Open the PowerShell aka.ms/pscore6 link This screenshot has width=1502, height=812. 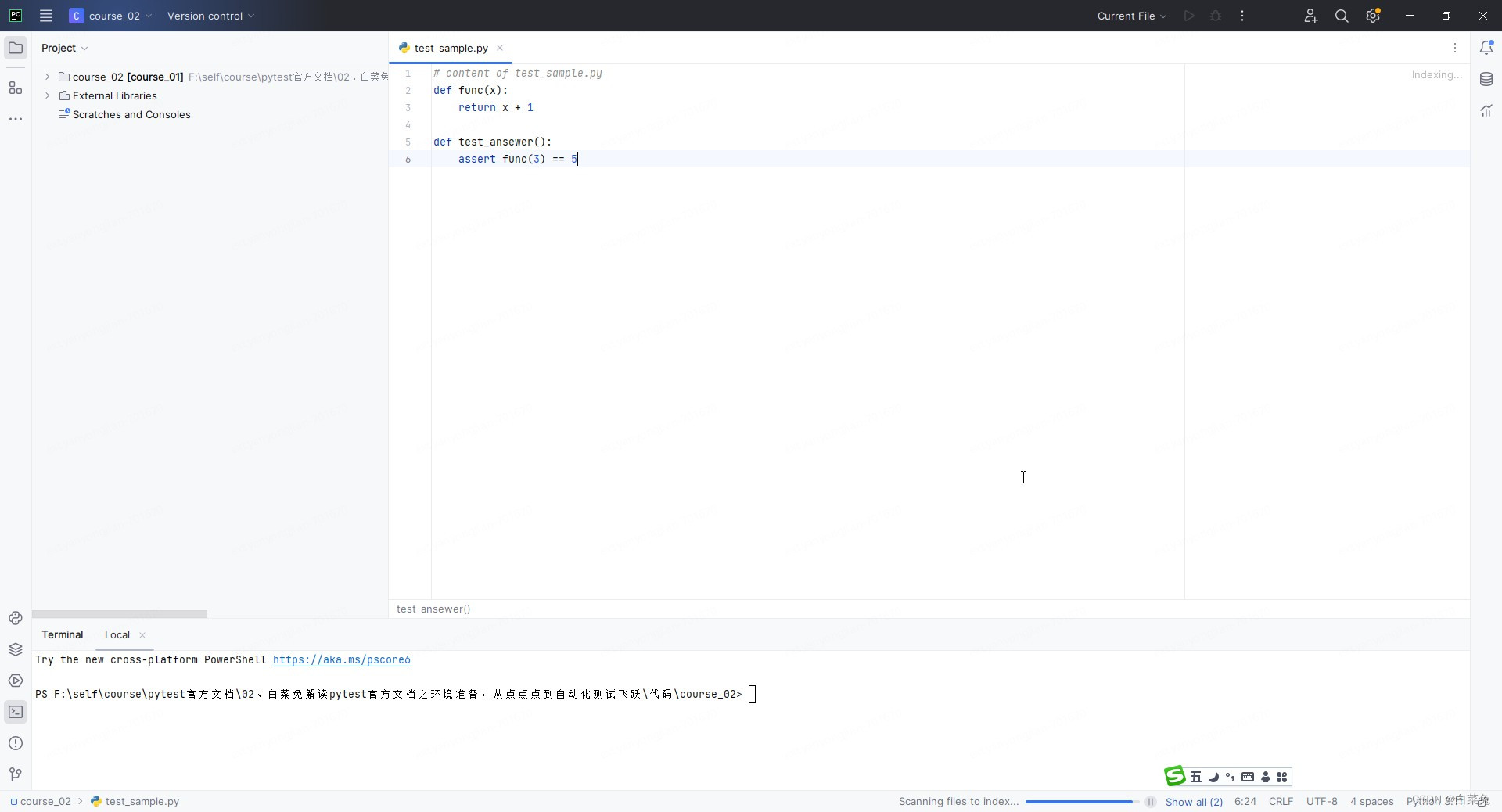click(x=342, y=659)
